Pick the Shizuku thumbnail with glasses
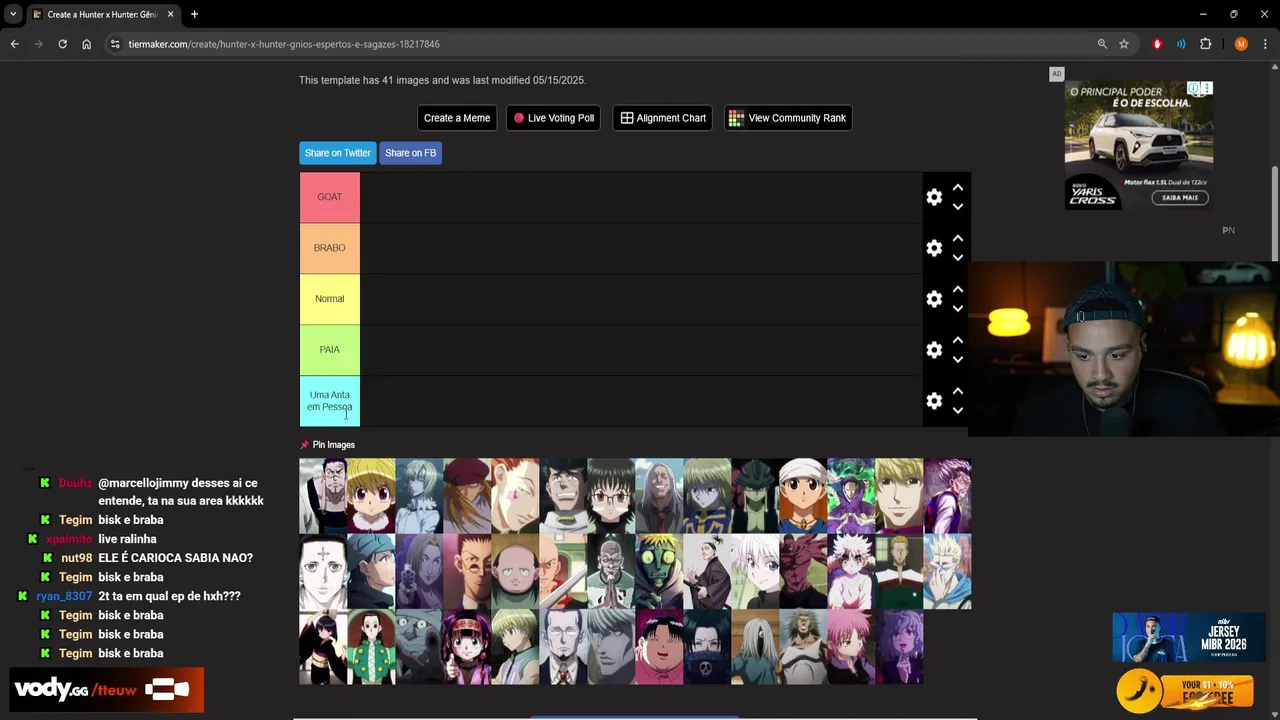Viewport: 1280px width, 720px height. [611, 496]
